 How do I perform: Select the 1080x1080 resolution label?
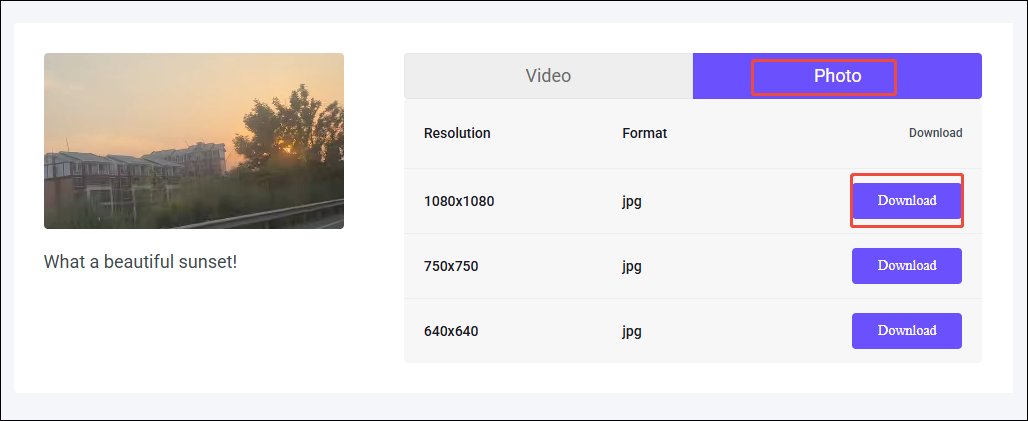[x=459, y=201]
